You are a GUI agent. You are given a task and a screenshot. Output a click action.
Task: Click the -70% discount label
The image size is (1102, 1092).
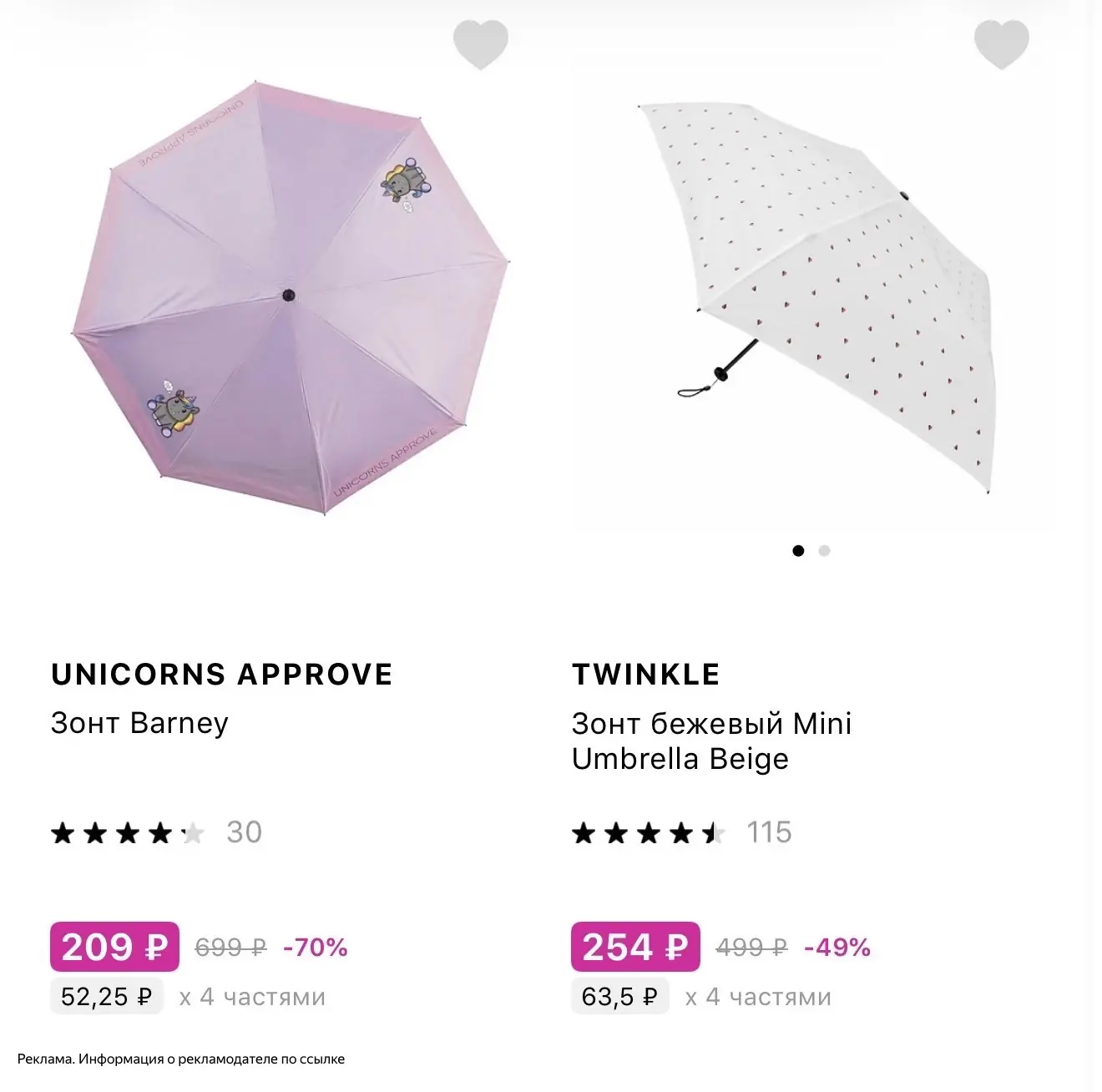(x=316, y=948)
